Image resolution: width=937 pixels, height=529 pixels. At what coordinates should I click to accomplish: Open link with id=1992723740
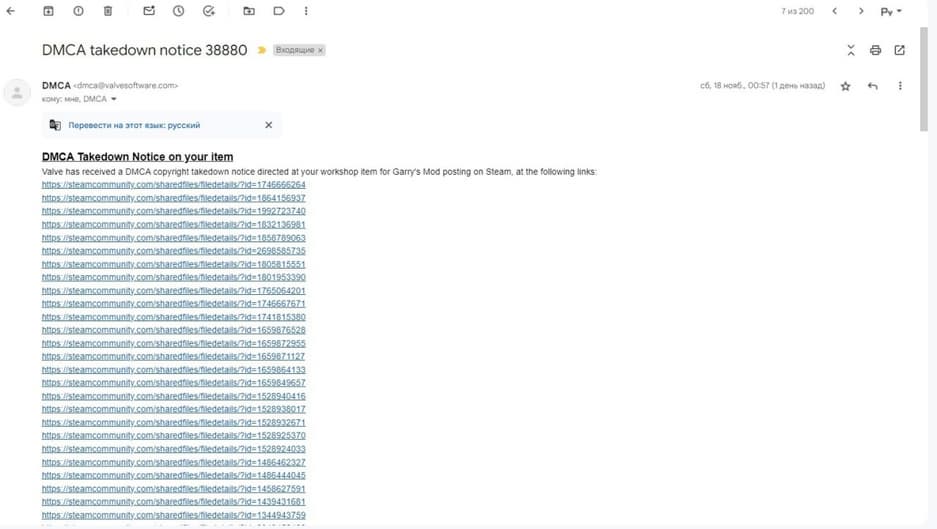[173, 211]
